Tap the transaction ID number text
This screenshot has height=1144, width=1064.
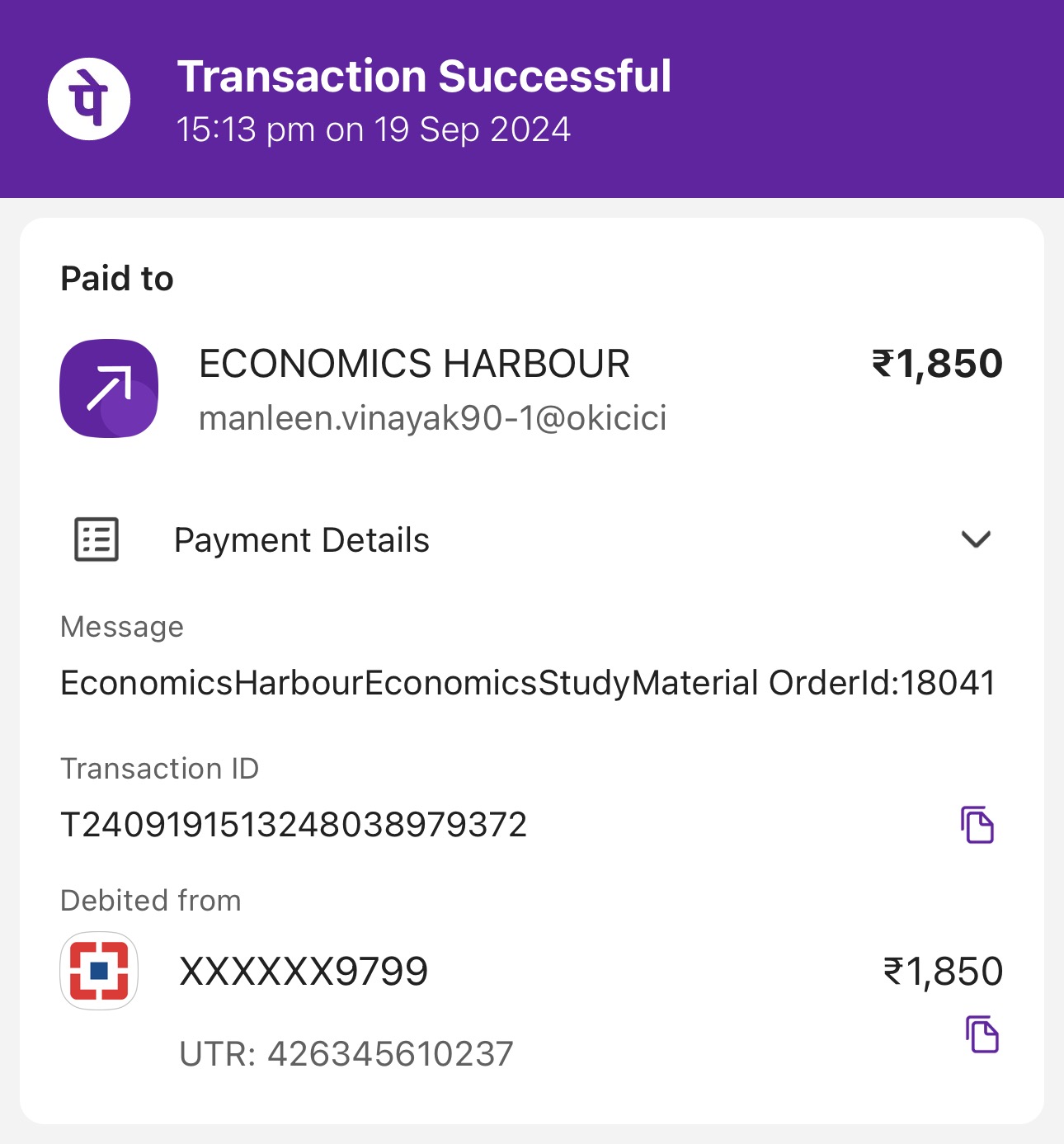[x=294, y=825]
